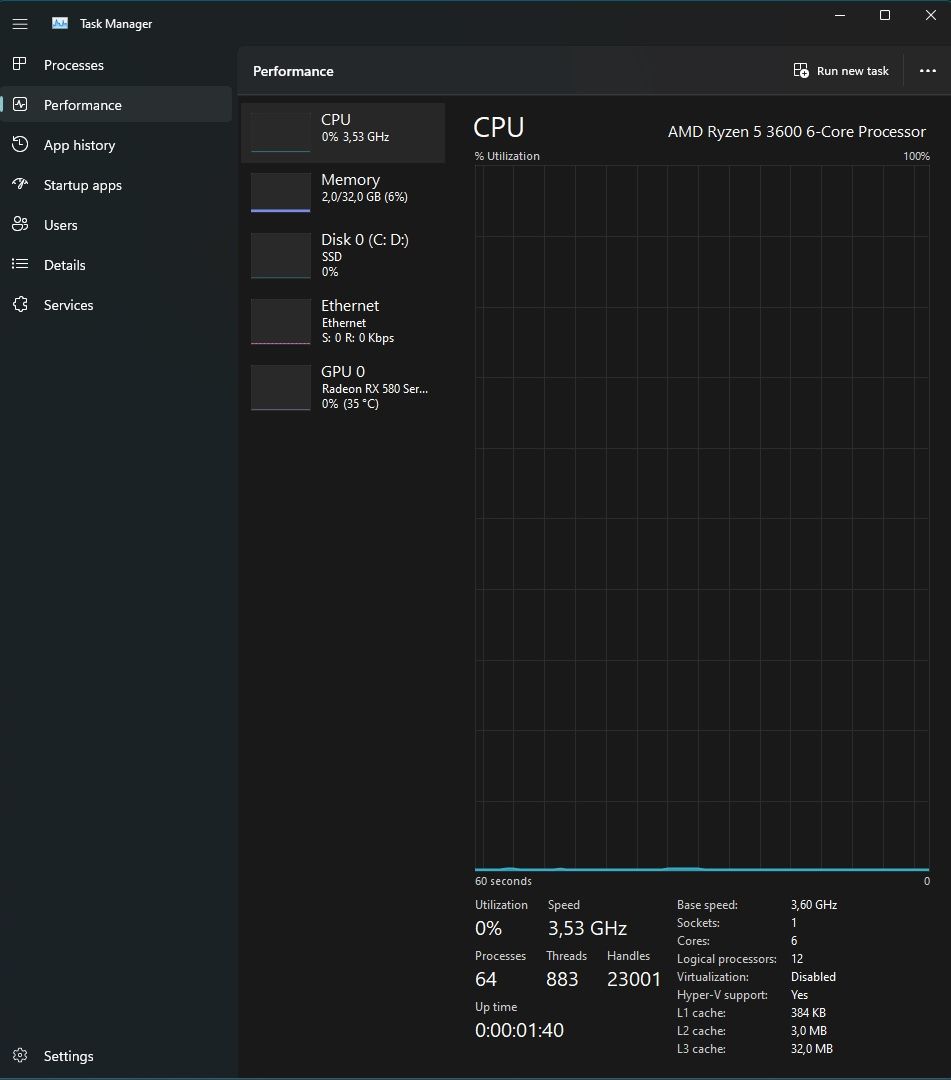Open the Startup apps page
This screenshot has width=951, height=1080.
pos(83,185)
